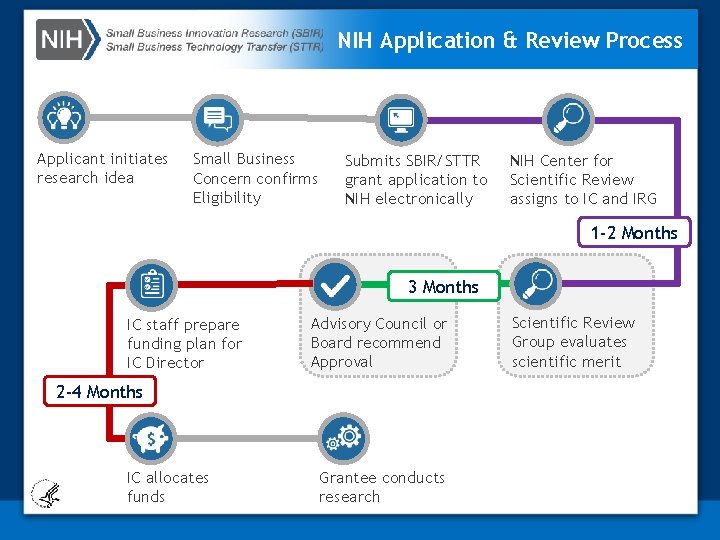720x540 pixels.
Task: Click 'Submits SBIR/STTR grant application' text
Action: pyautogui.click(x=416, y=180)
